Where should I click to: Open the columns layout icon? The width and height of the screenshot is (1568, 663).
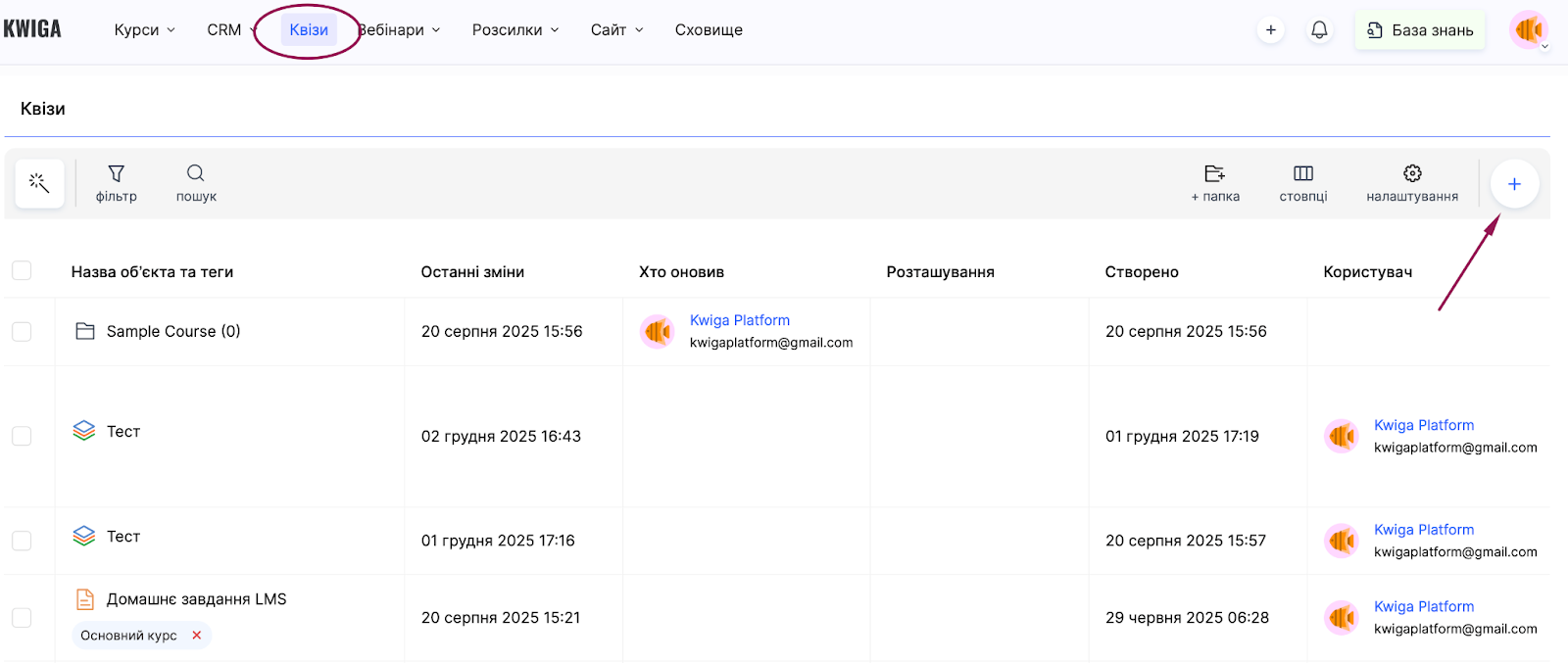pyautogui.click(x=1302, y=174)
